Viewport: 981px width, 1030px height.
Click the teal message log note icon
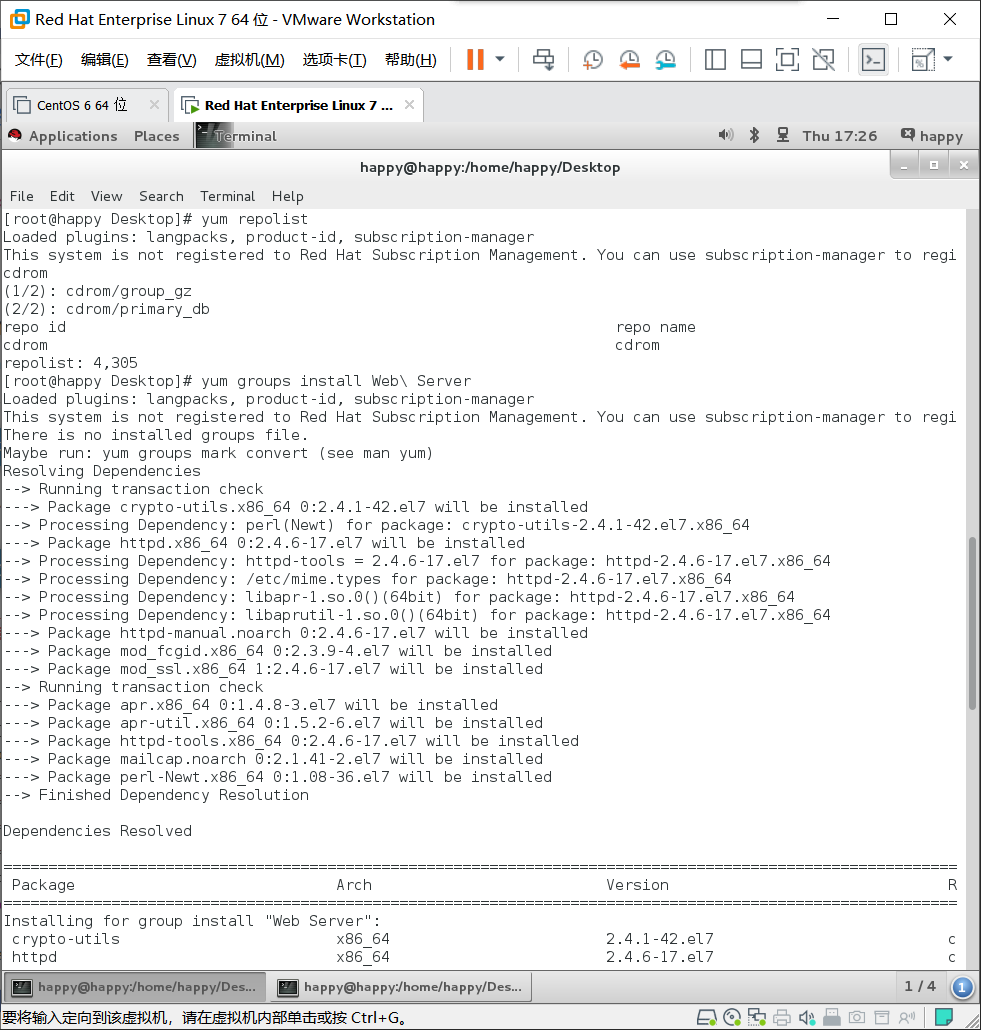click(944, 1017)
